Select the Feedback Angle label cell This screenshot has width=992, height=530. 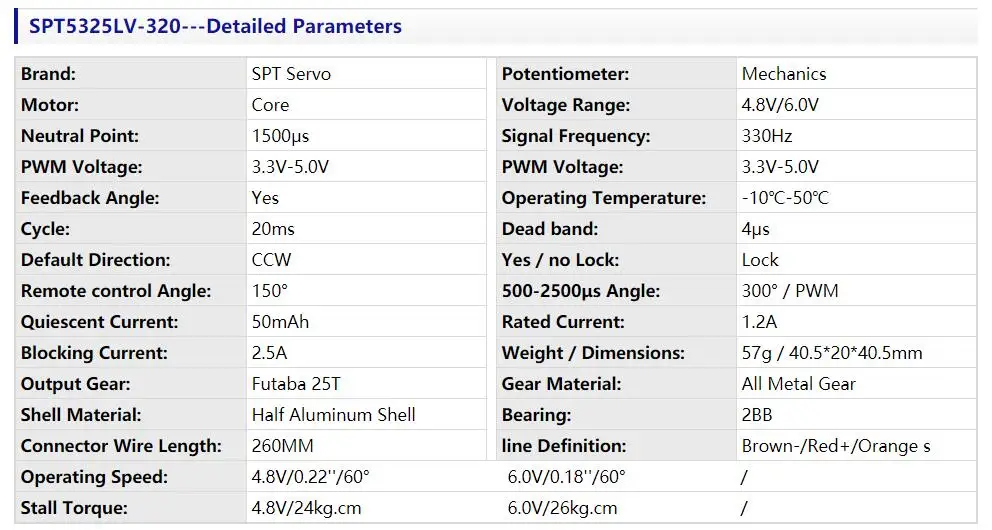pyautogui.click(x=90, y=198)
